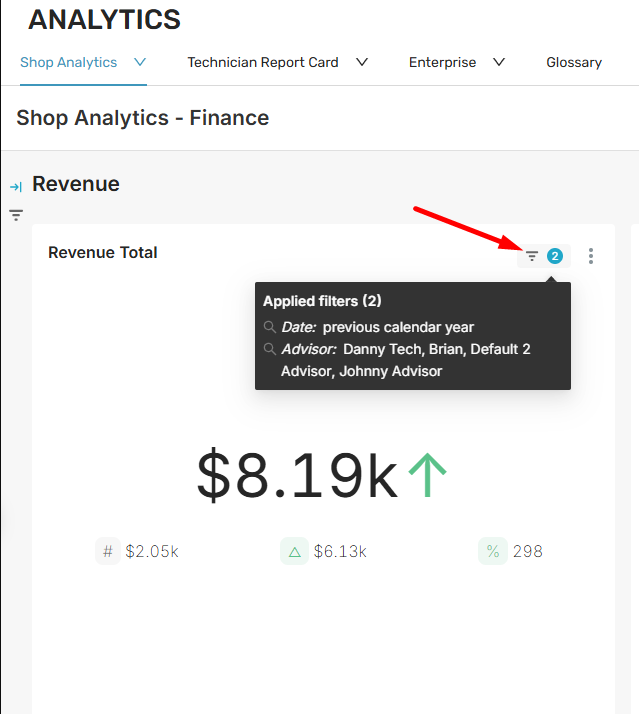The image size is (639, 714).
Task: Open the dashboard filter icon below Revenue
Action: [x=16, y=215]
